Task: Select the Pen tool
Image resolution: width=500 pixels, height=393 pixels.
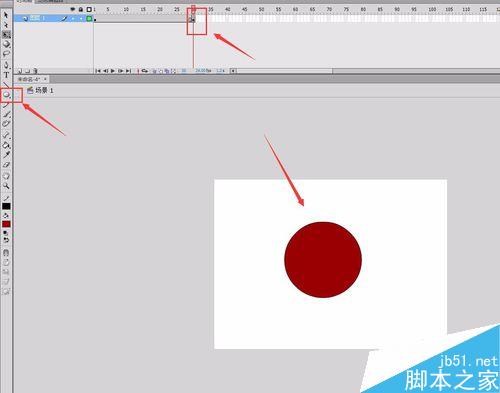Action: (x=6, y=65)
